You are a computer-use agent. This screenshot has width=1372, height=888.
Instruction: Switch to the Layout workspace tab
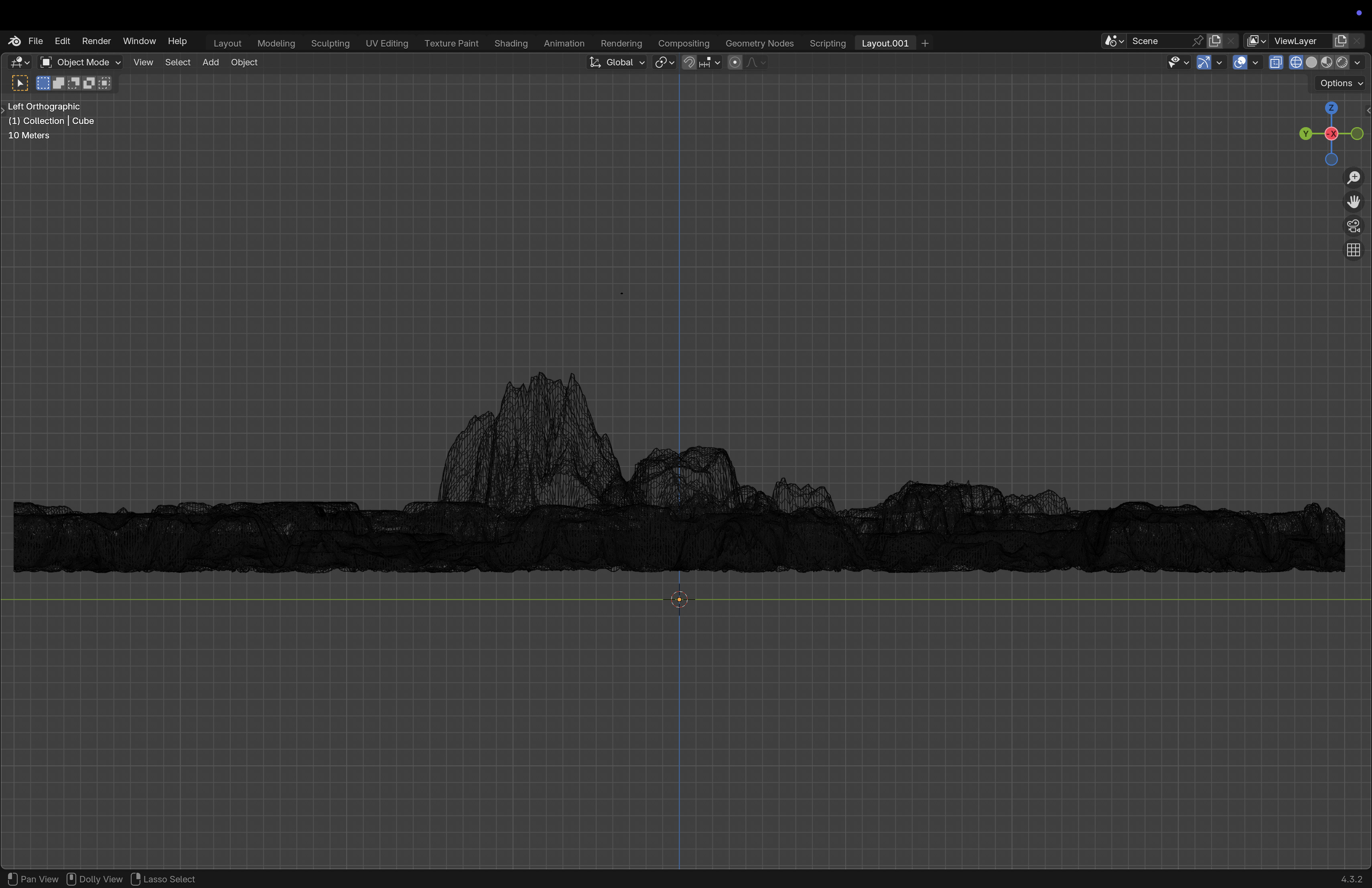coord(227,43)
